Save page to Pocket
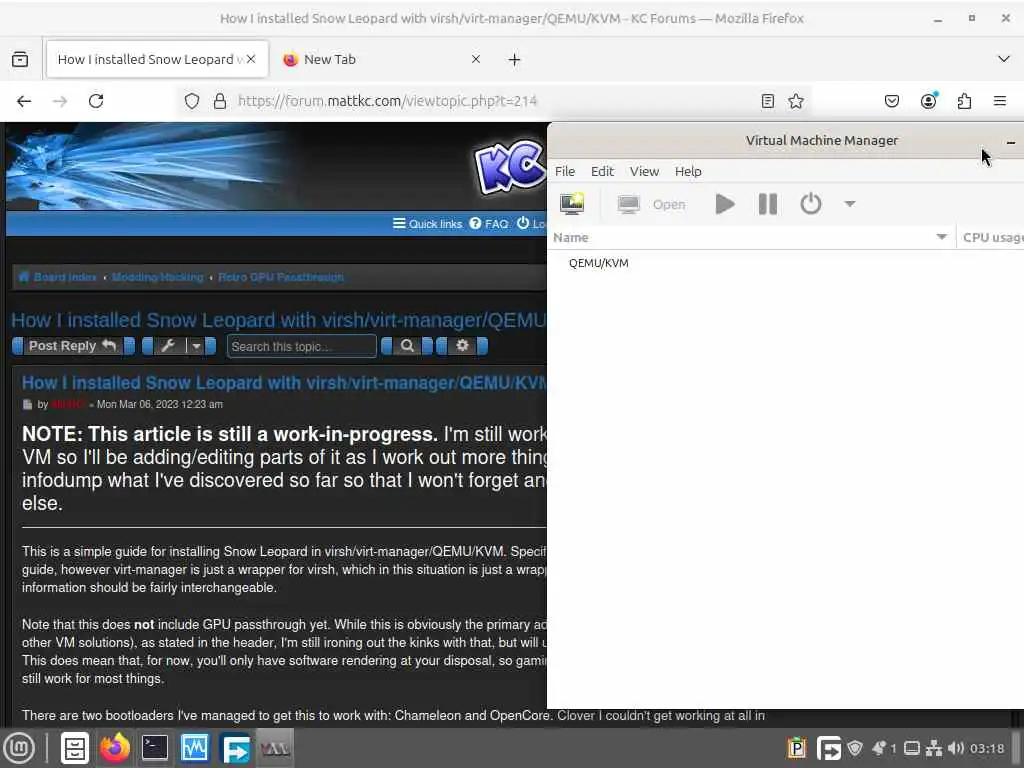1024x768 pixels. click(891, 101)
